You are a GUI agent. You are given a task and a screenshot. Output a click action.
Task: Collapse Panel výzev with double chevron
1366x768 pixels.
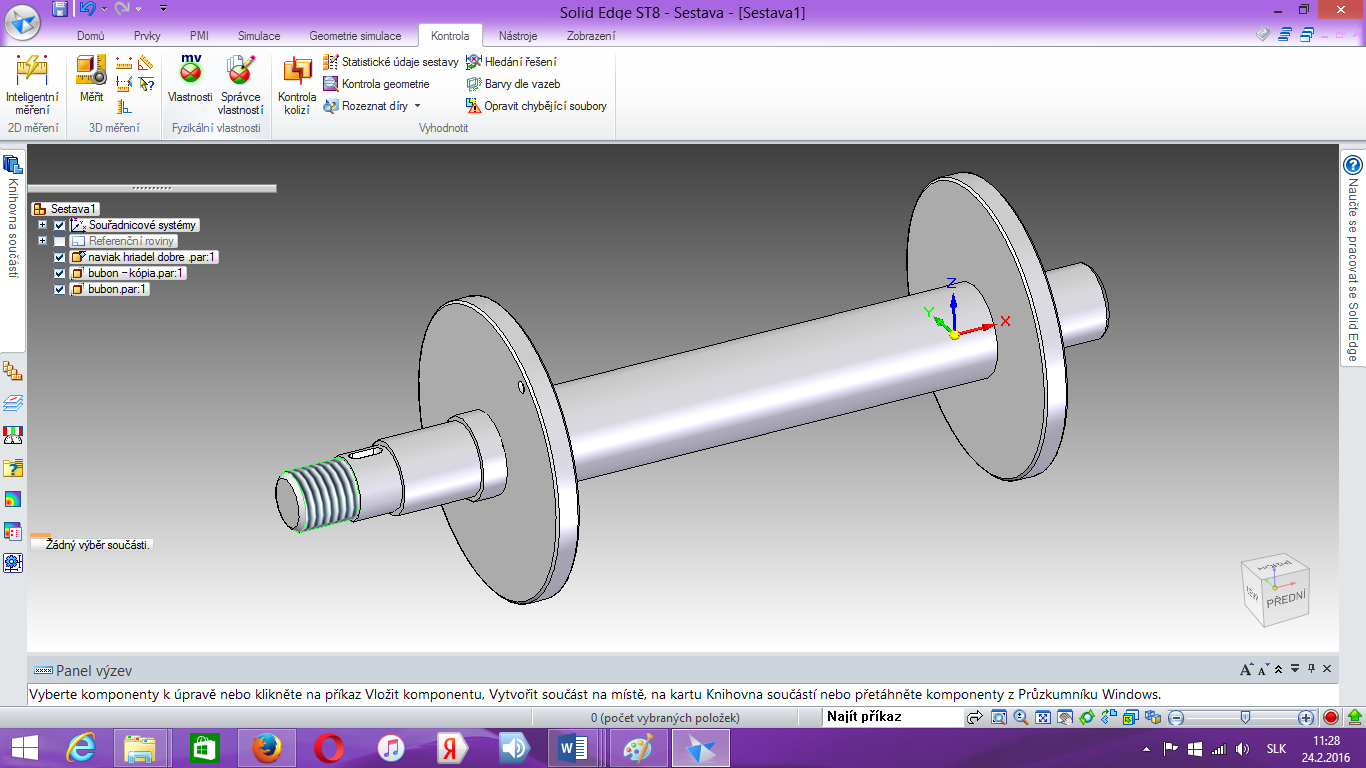click(x=1279, y=669)
